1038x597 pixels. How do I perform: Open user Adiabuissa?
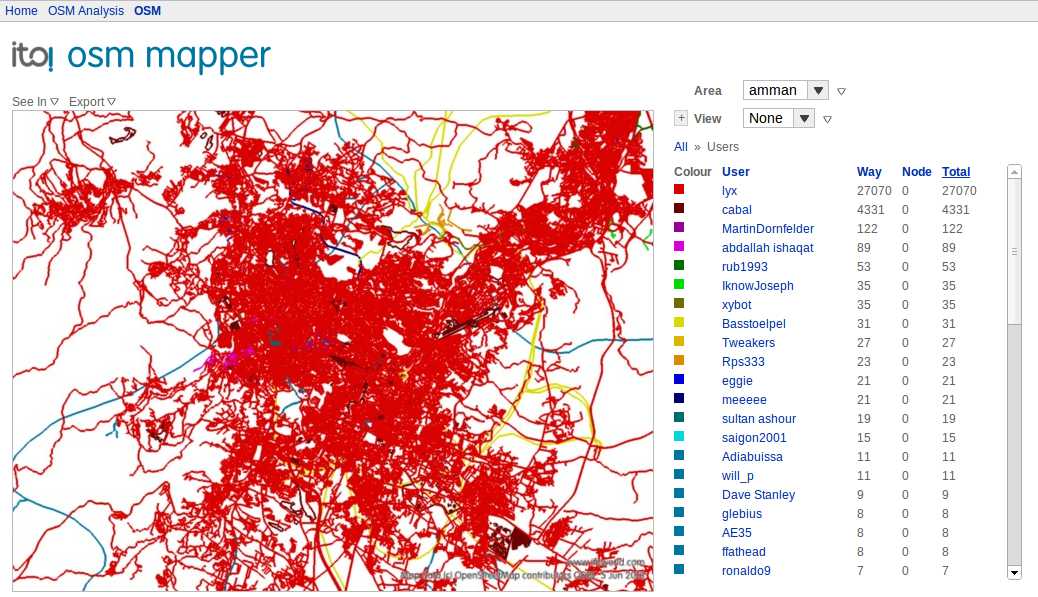click(x=752, y=457)
